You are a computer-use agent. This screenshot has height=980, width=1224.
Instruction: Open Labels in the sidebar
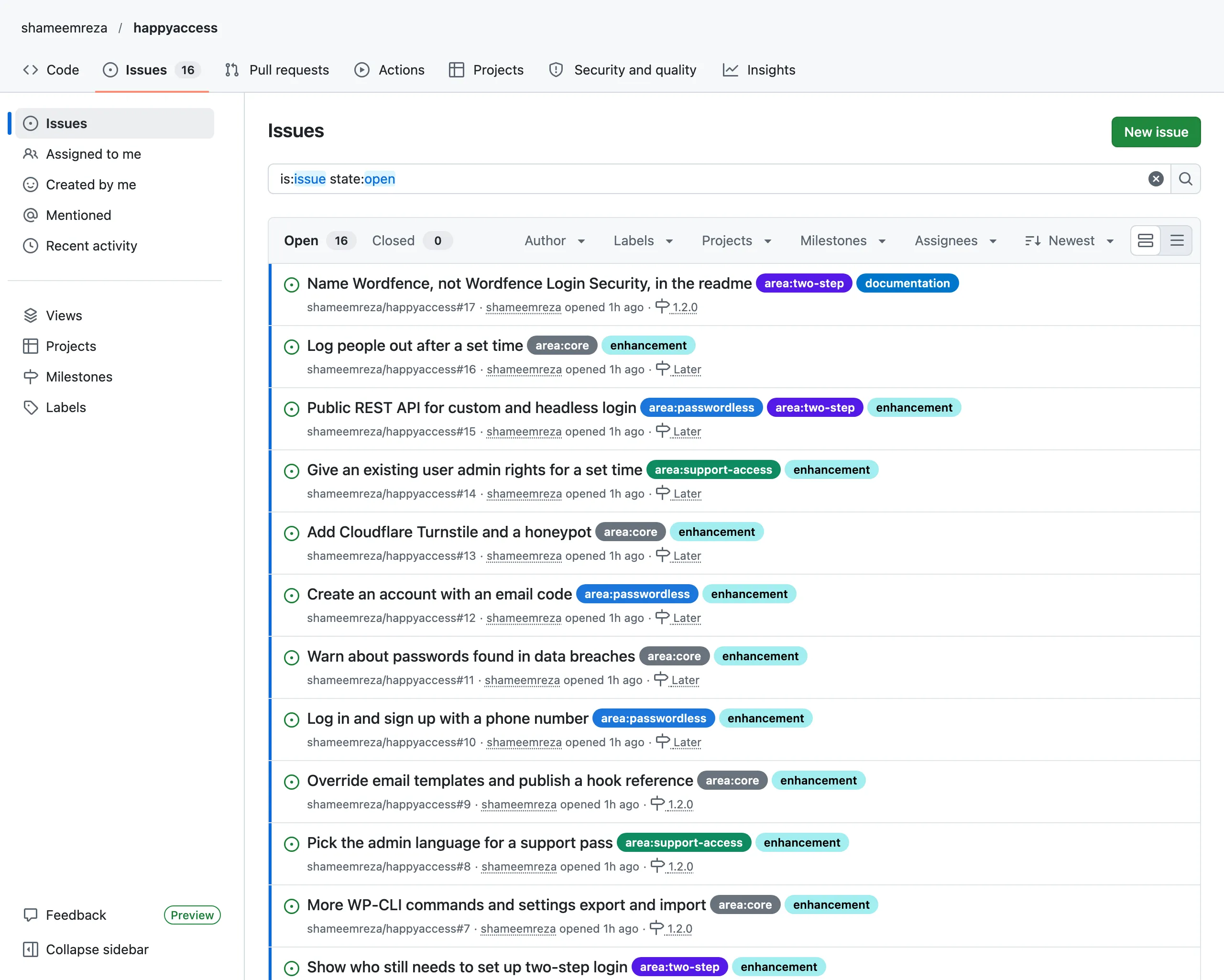[x=115, y=408]
